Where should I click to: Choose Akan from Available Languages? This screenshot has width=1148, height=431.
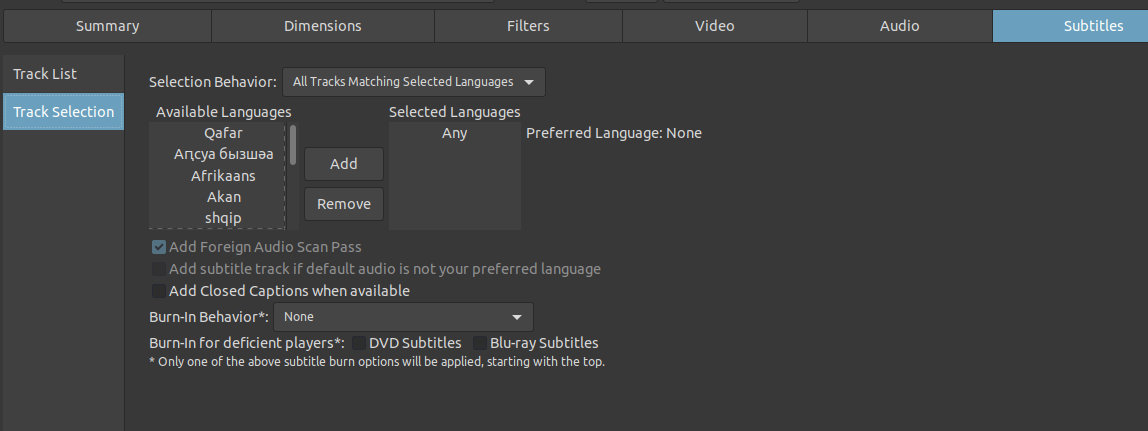223,197
